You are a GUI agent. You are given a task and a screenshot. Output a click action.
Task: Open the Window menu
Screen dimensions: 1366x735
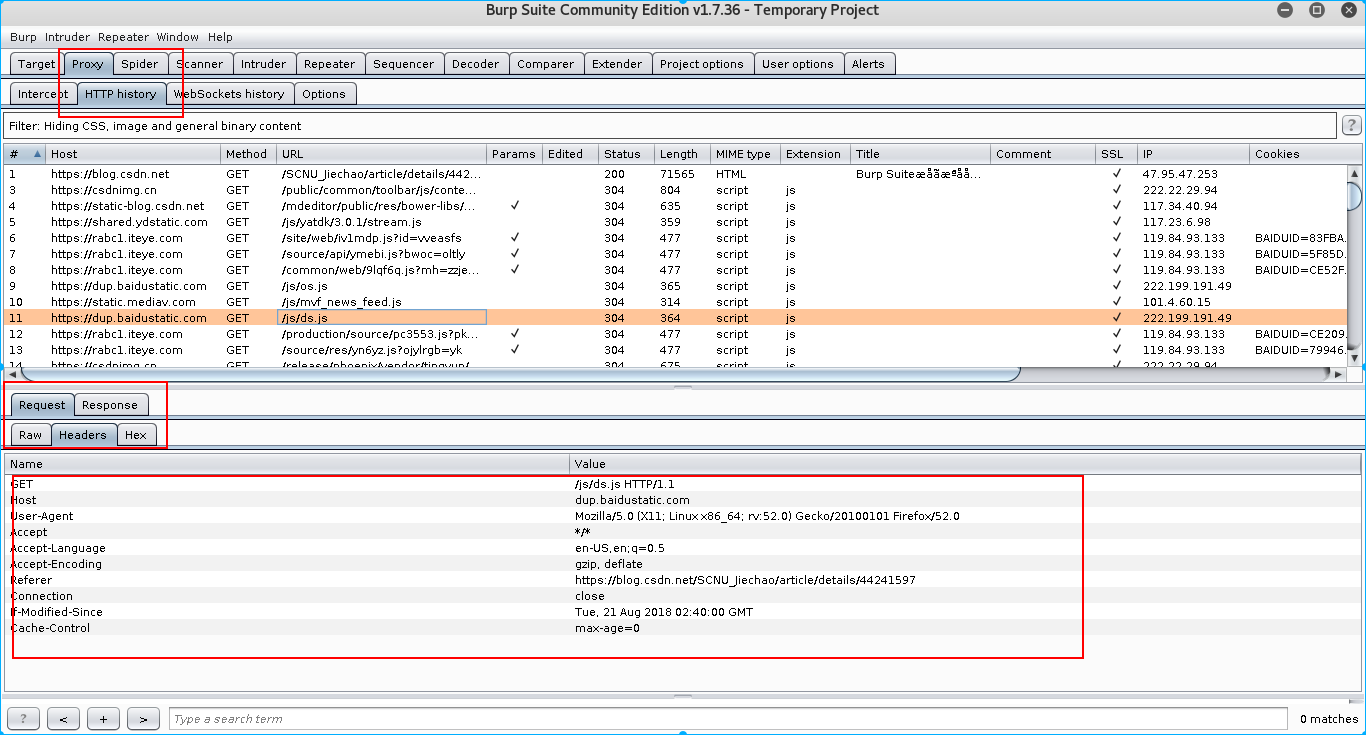(x=177, y=37)
